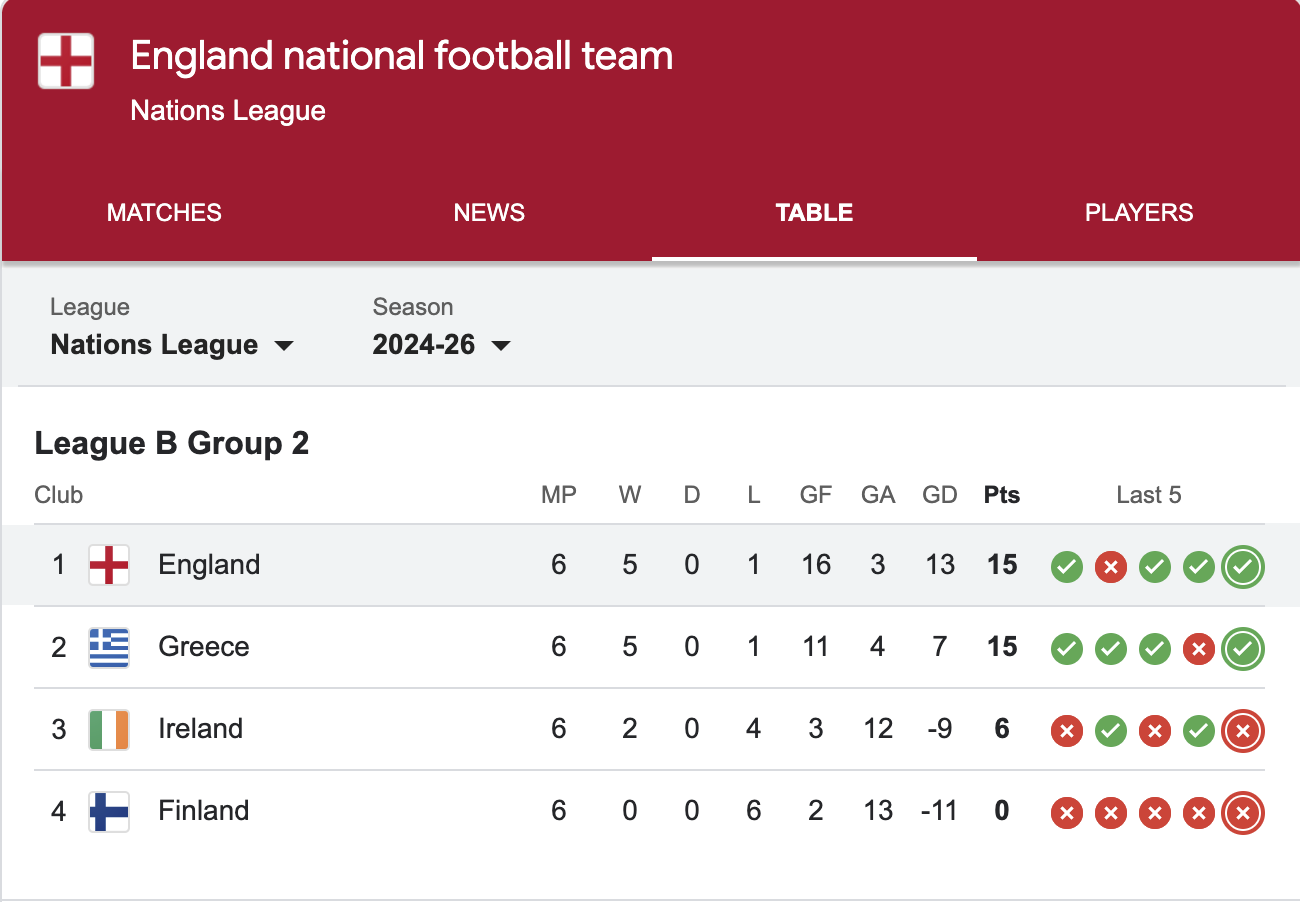Click the red loss icon in Greece's Last 5

pos(1198,649)
